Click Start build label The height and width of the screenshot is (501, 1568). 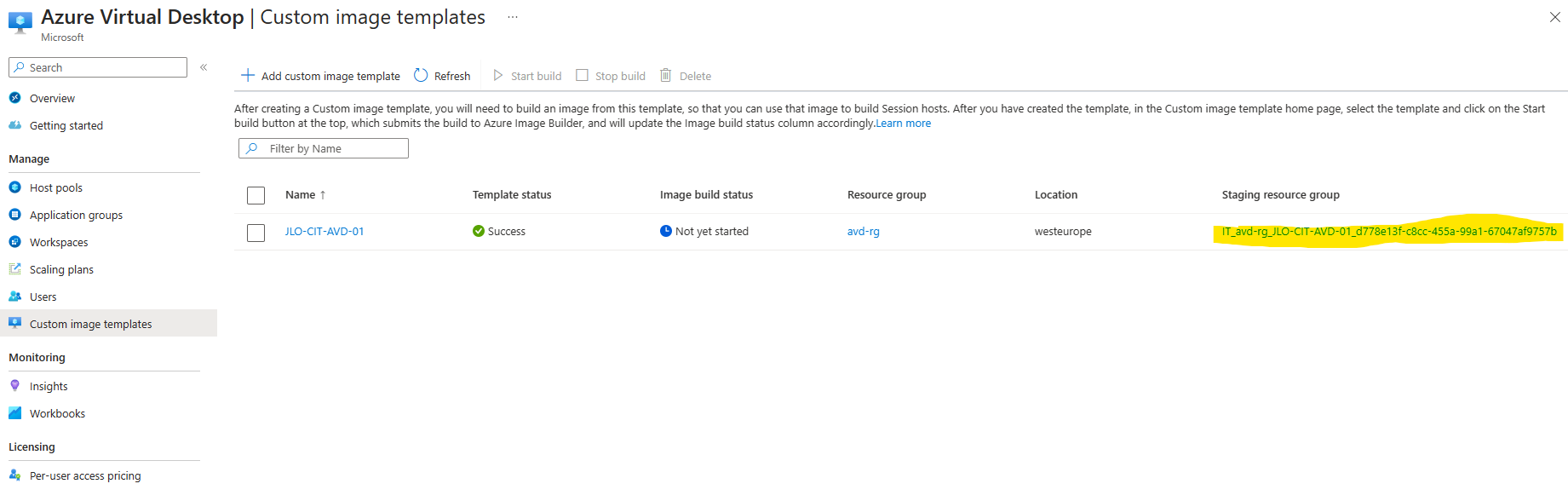[536, 76]
